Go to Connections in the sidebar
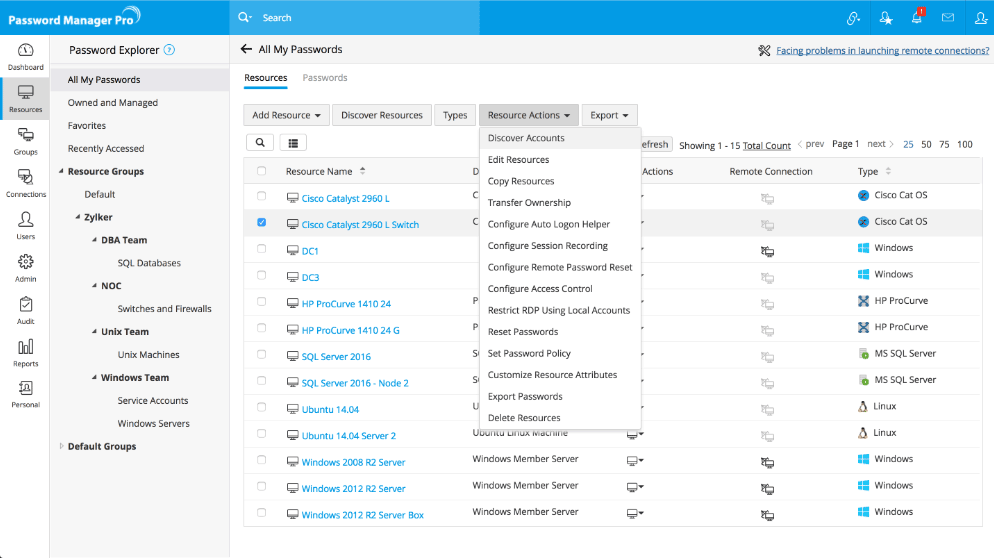The image size is (994, 558). (x=25, y=182)
